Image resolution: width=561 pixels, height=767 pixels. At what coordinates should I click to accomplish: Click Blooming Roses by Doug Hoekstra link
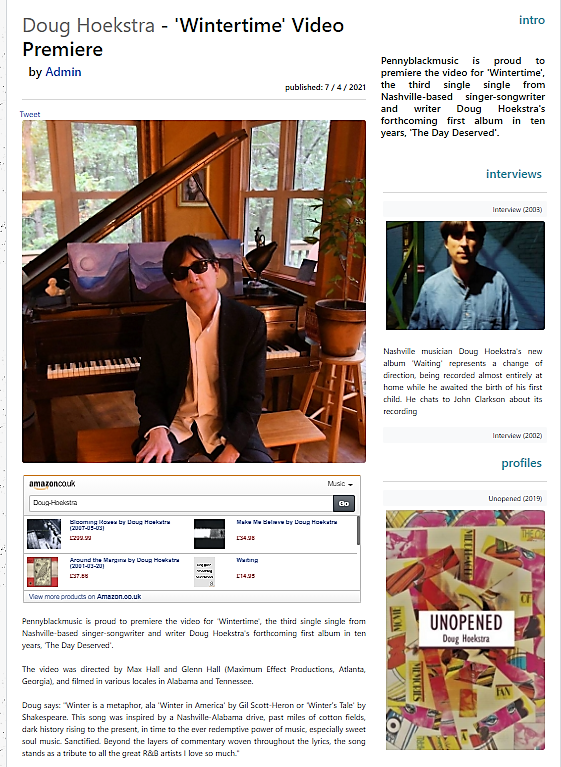pos(120,522)
